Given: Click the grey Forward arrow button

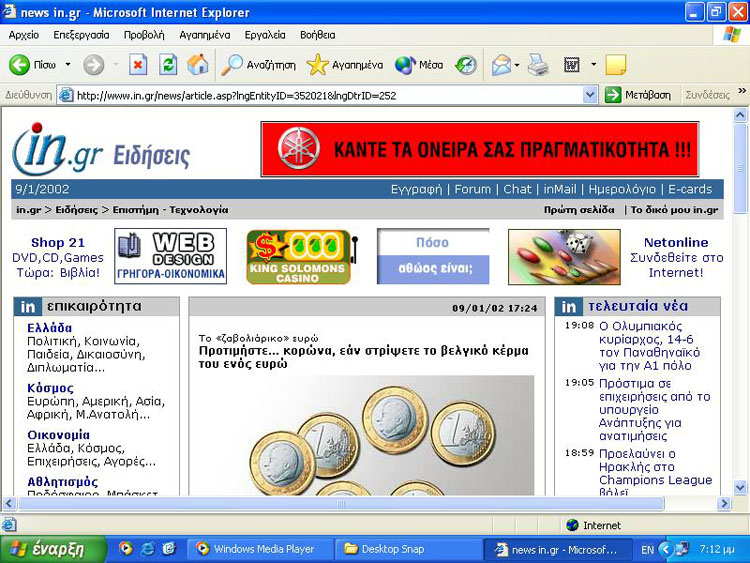Looking at the screenshot, I should click(93, 65).
